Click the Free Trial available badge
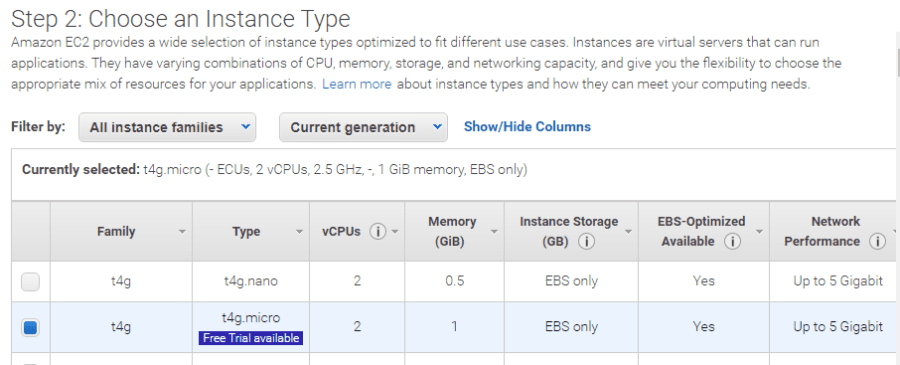The width and height of the screenshot is (900, 365). (251, 338)
